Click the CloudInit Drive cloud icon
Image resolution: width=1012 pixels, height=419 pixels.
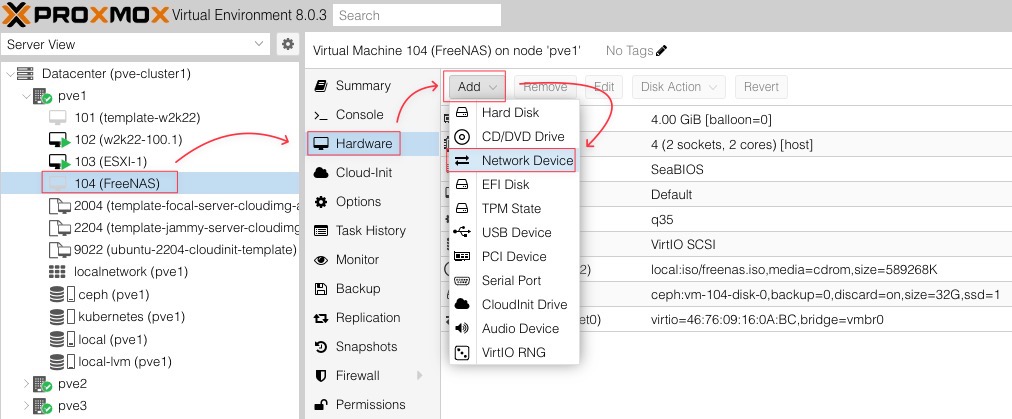[x=461, y=304]
